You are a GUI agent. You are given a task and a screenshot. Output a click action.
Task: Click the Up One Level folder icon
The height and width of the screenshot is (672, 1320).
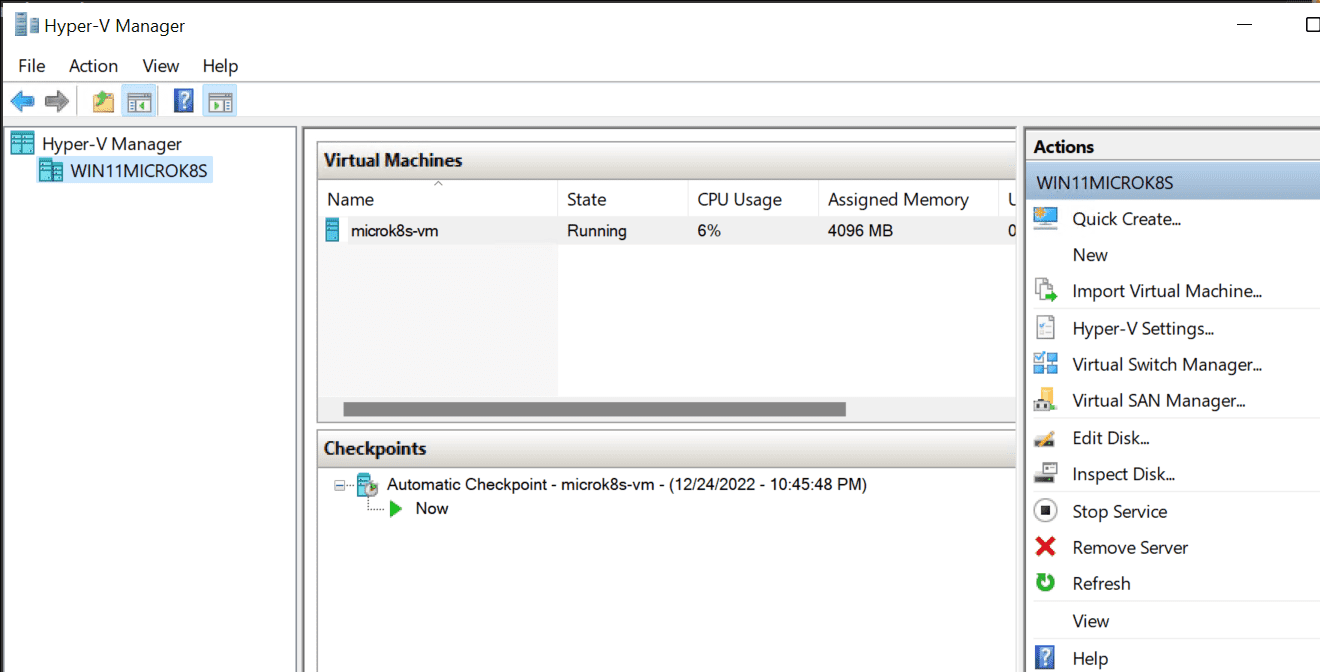103,101
